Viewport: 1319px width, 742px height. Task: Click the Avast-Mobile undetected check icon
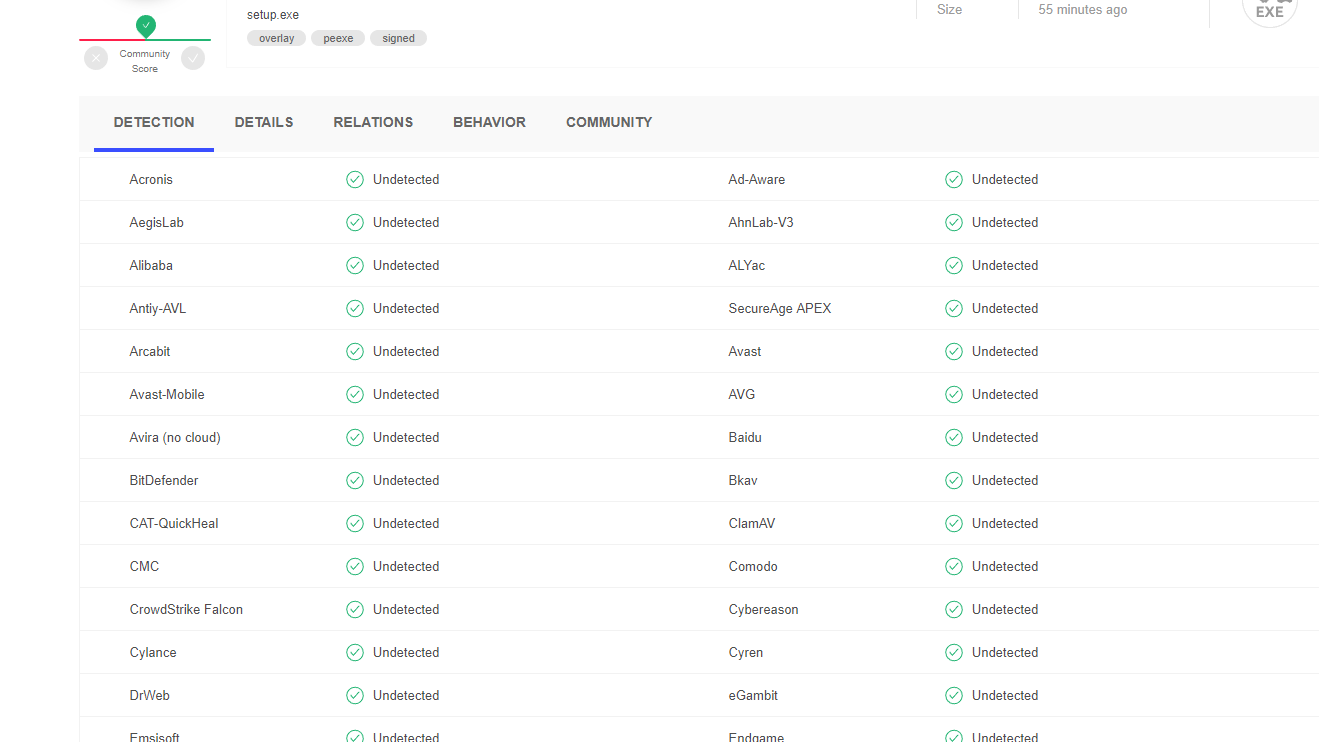[355, 394]
